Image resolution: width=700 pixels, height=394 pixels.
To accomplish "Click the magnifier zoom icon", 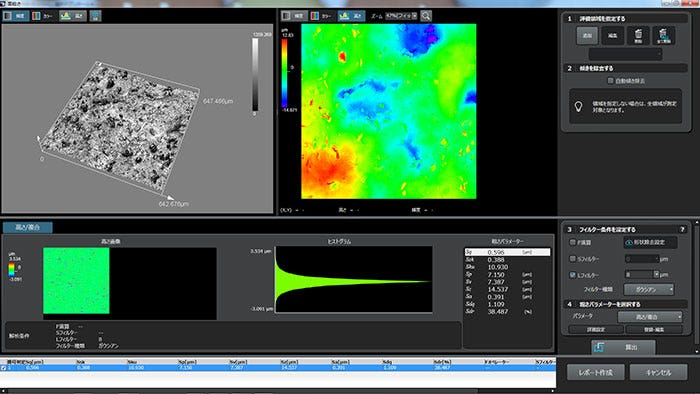I will (426, 16).
